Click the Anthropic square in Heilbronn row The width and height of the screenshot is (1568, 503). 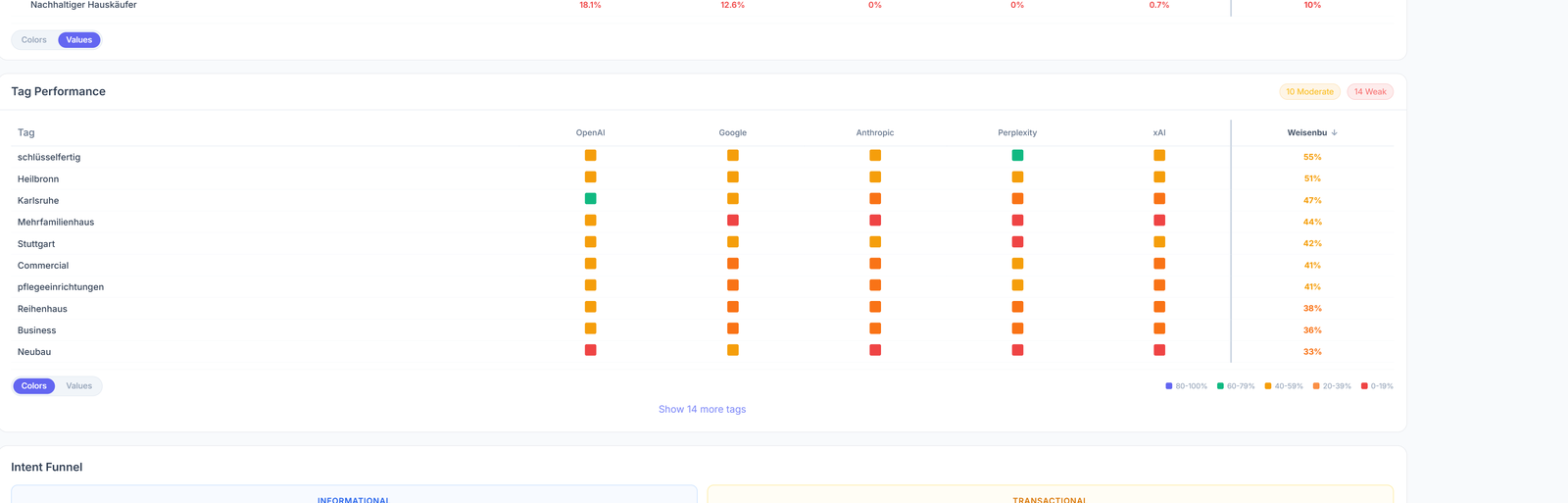tap(875, 177)
